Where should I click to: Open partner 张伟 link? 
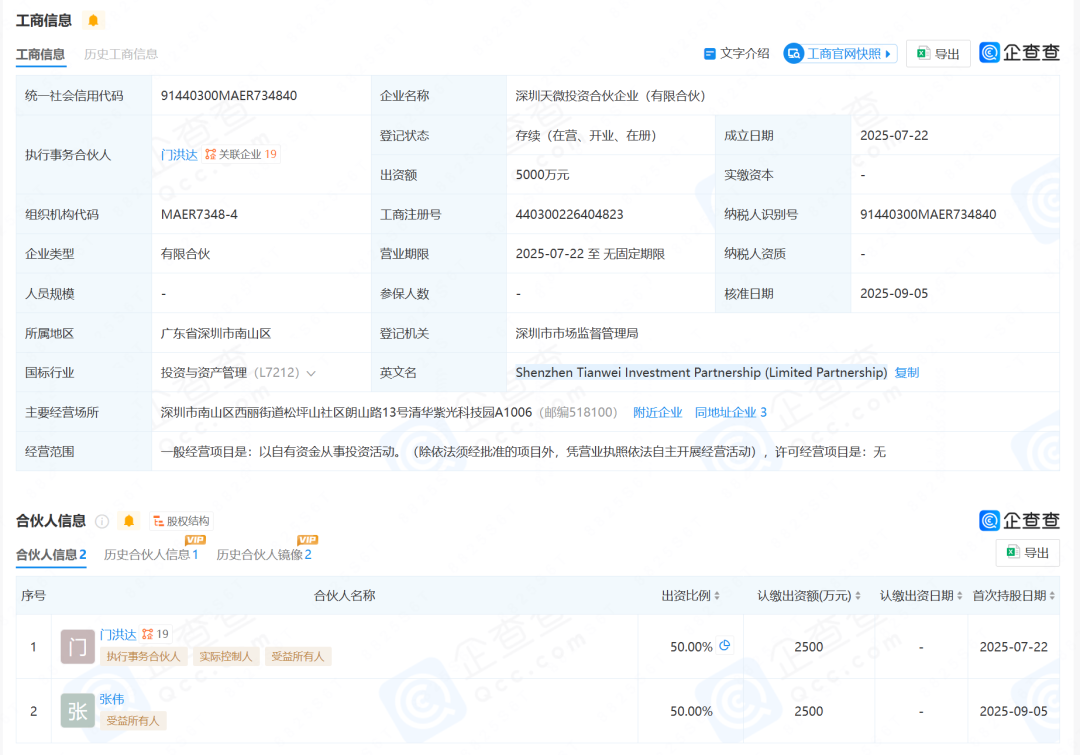(x=112, y=699)
